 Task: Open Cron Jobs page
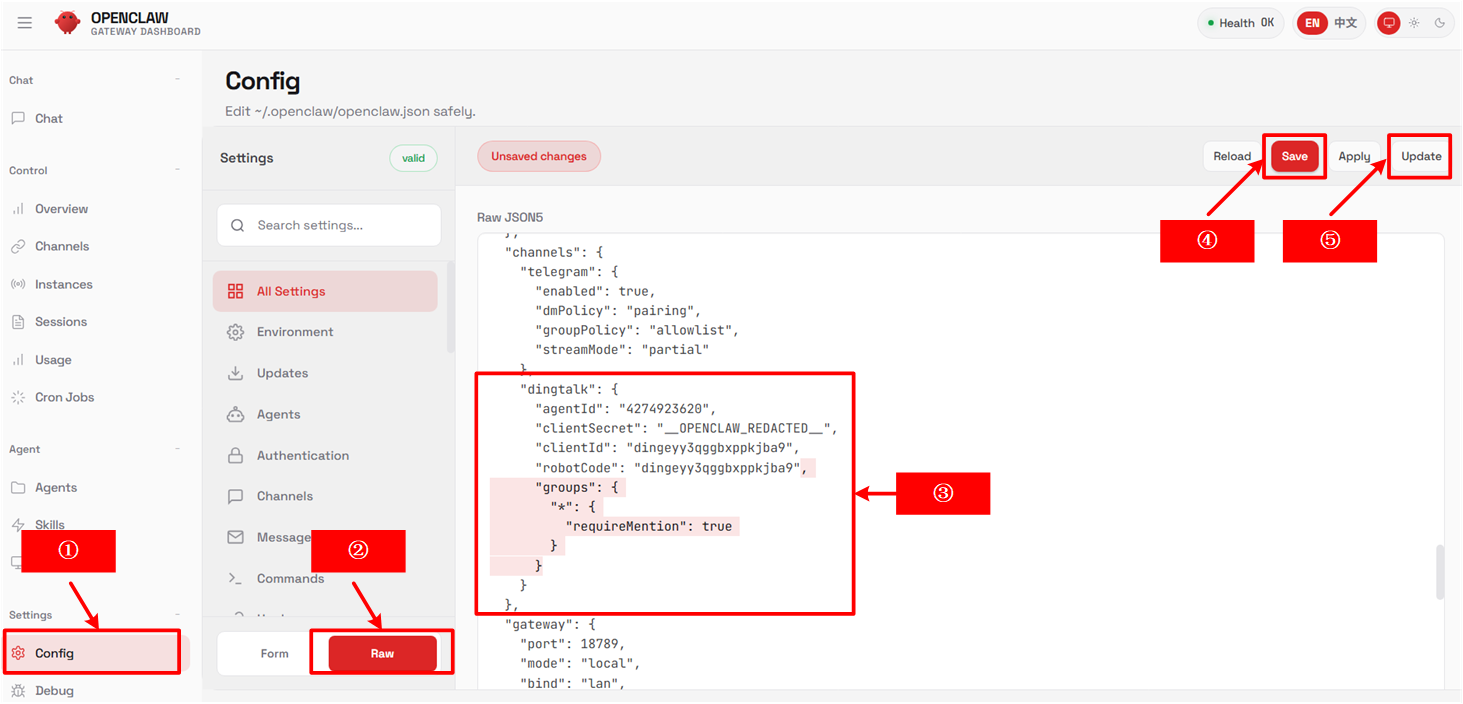click(64, 397)
